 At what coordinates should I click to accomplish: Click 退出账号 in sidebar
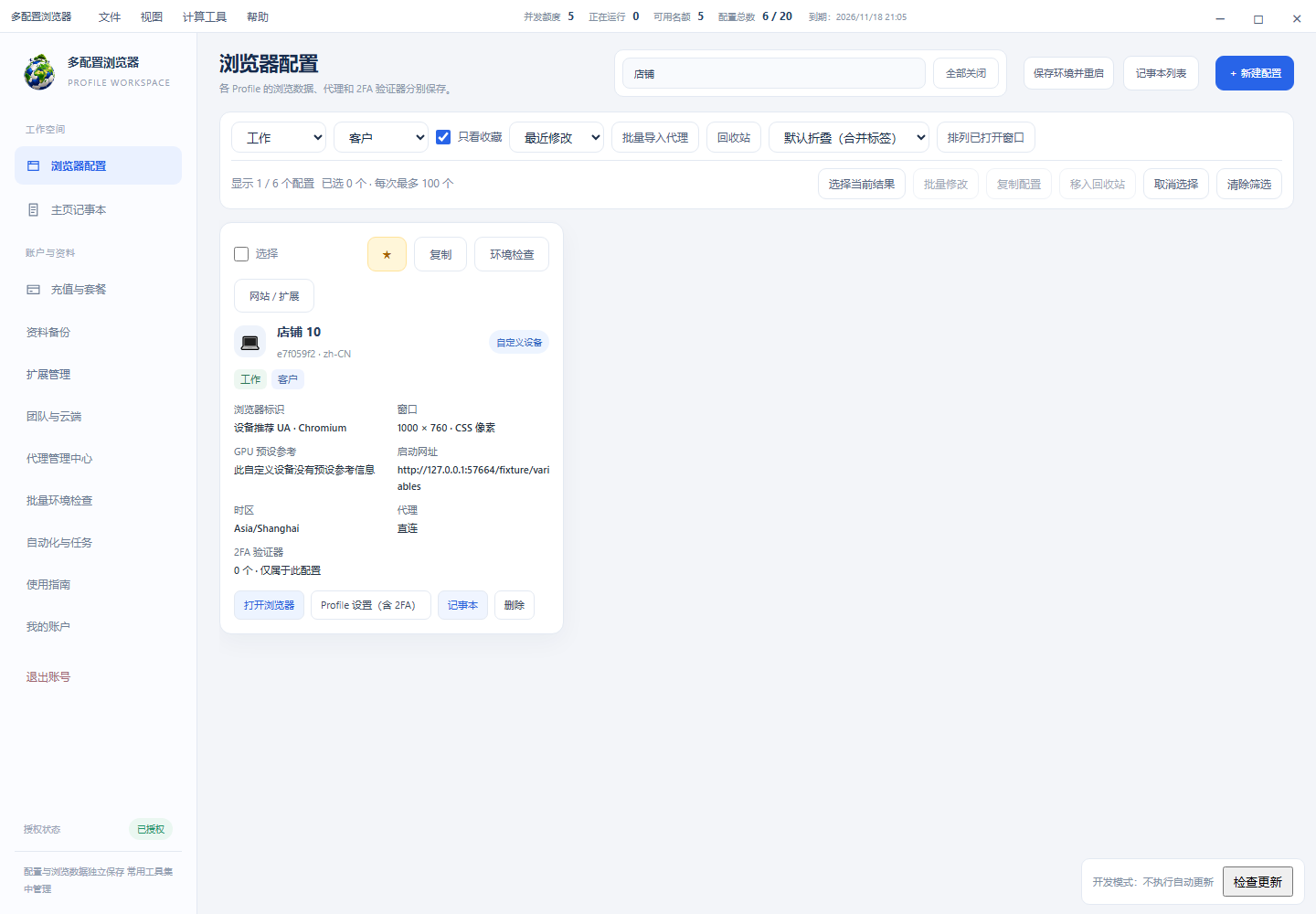tap(98, 677)
